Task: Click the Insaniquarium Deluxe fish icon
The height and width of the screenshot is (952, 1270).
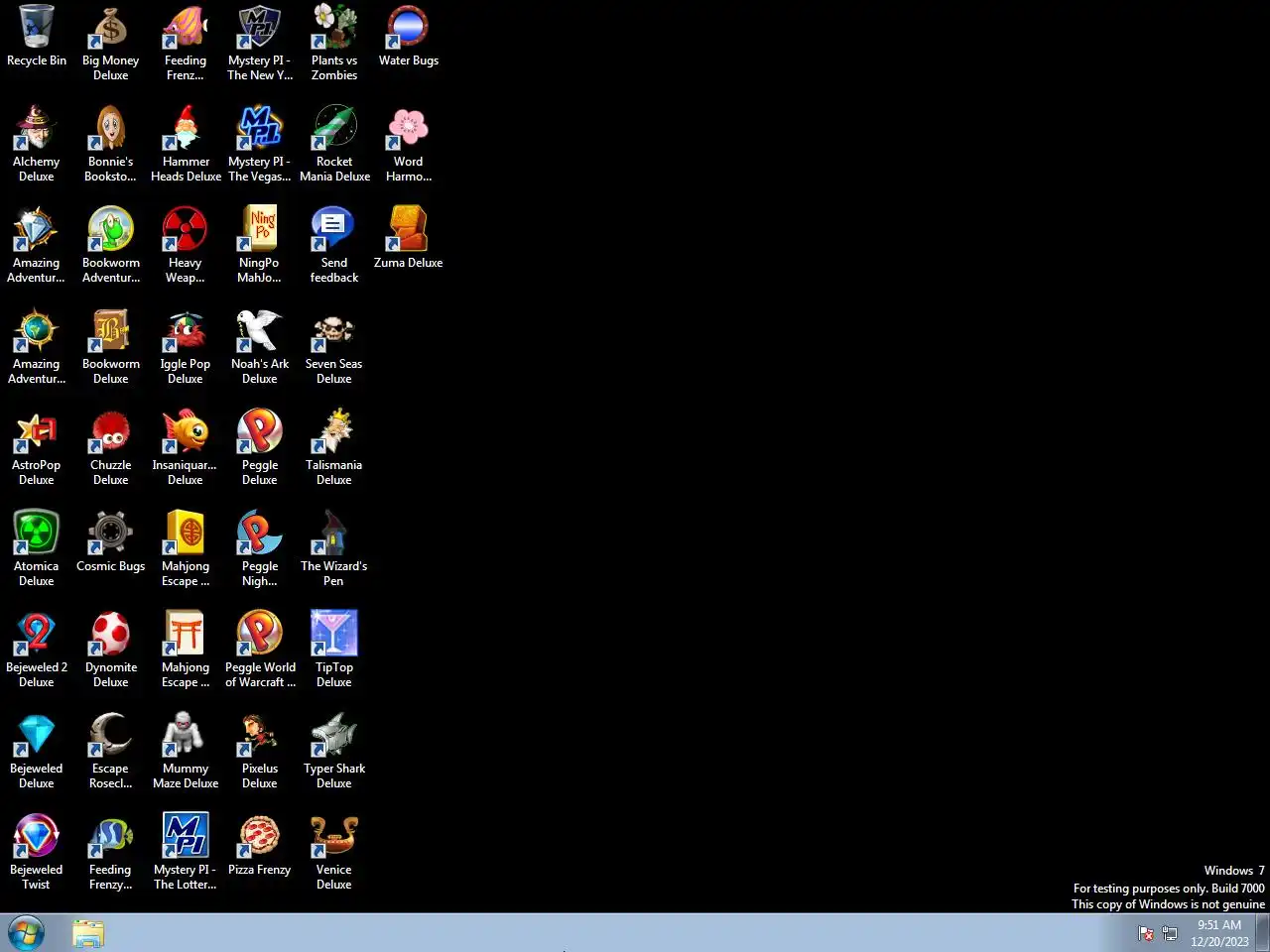Action: point(186,431)
